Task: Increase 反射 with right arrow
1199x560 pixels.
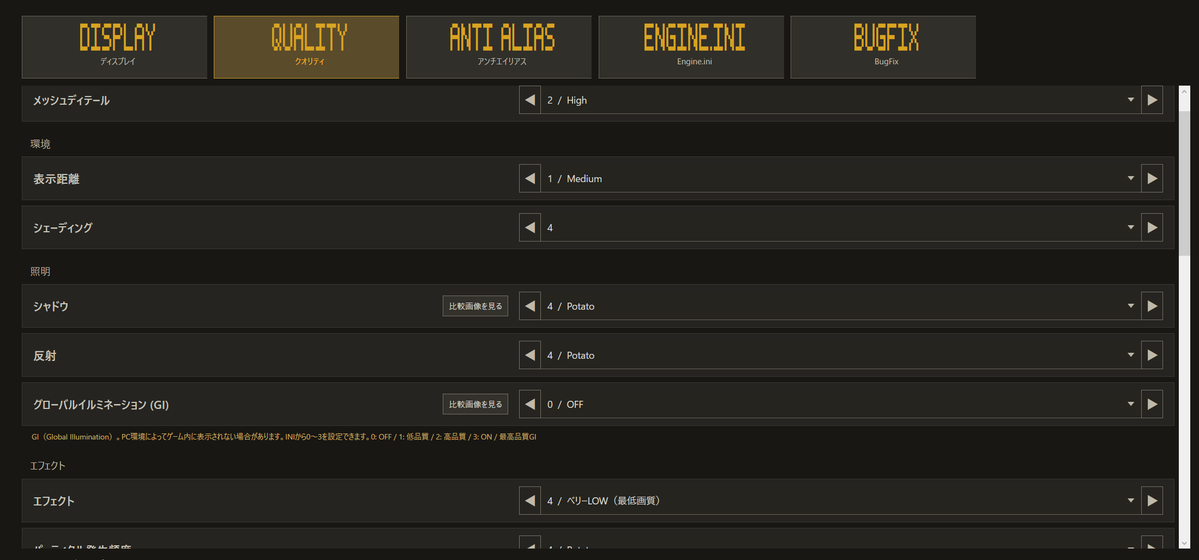Action: [1152, 355]
